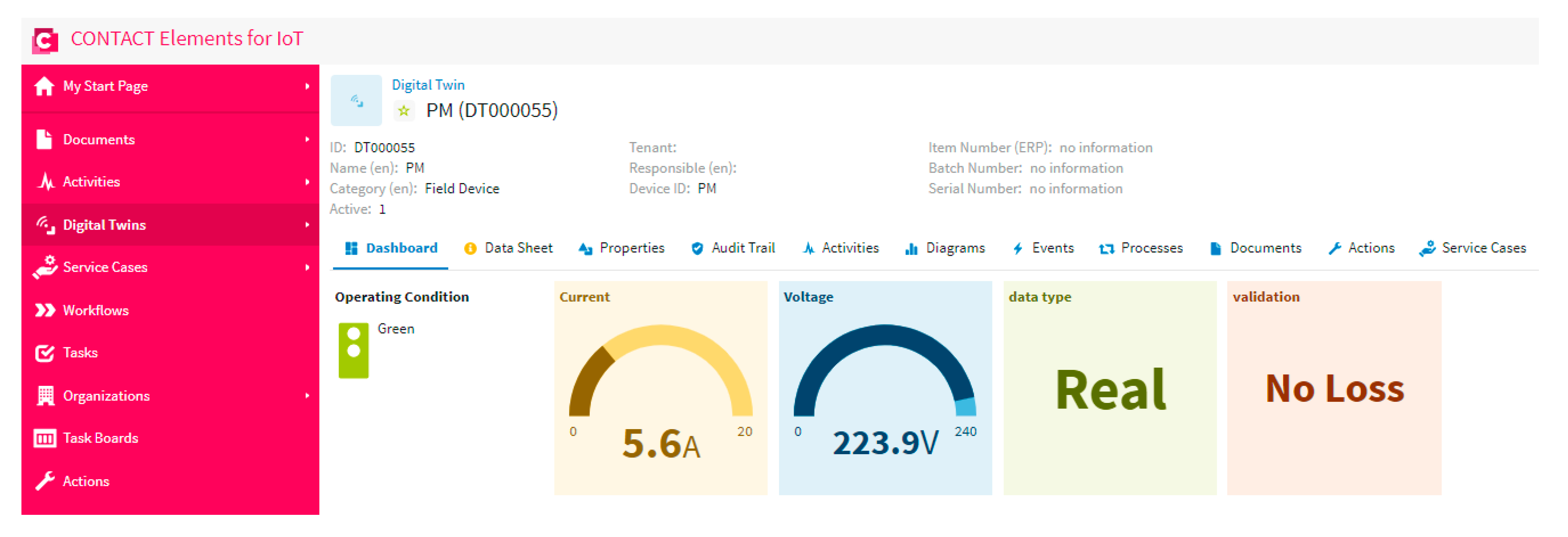Image resolution: width=1568 pixels, height=537 pixels.
Task: Click the Tasks checkbox icon in sidebar
Action: coord(44,352)
